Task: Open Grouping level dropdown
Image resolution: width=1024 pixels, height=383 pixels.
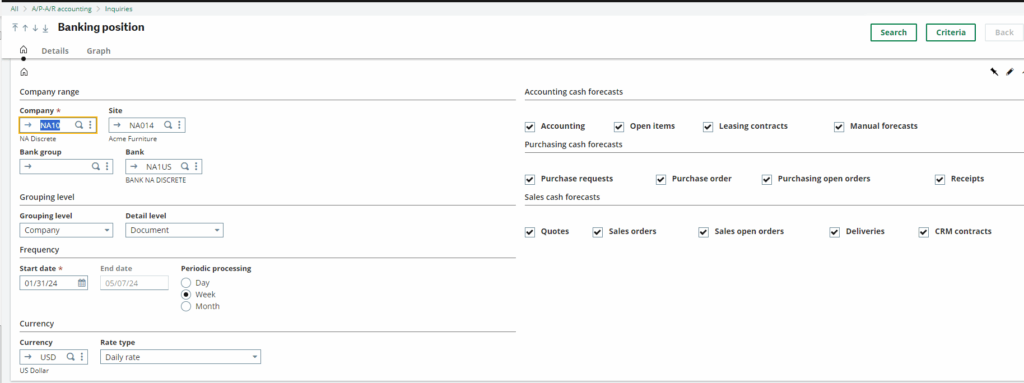Action: (x=66, y=230)
